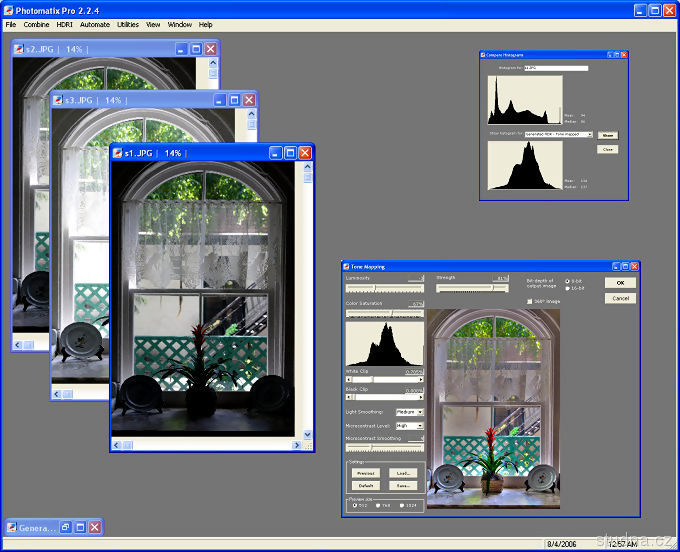
Task: Maximize the s1.JPG image window
Action: pos(289,153)
